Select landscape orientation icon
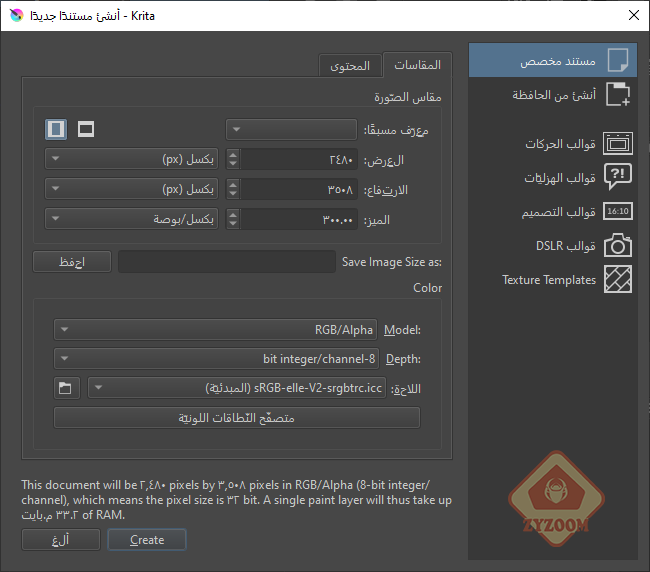 coord(86,129)
